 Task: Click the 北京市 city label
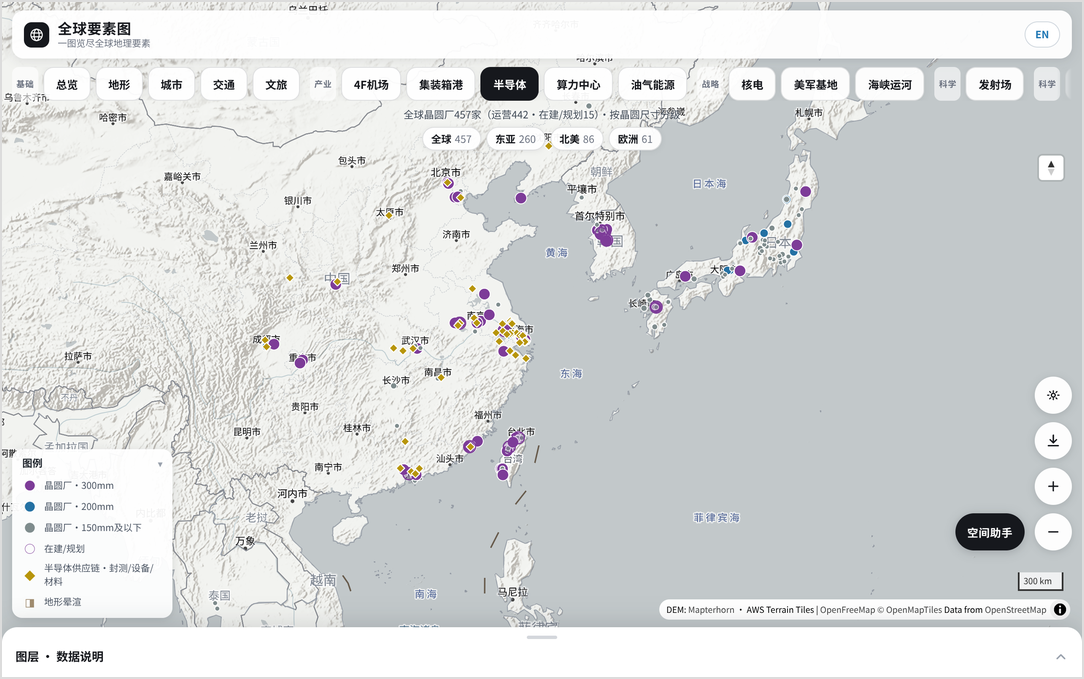click(446, 172)
